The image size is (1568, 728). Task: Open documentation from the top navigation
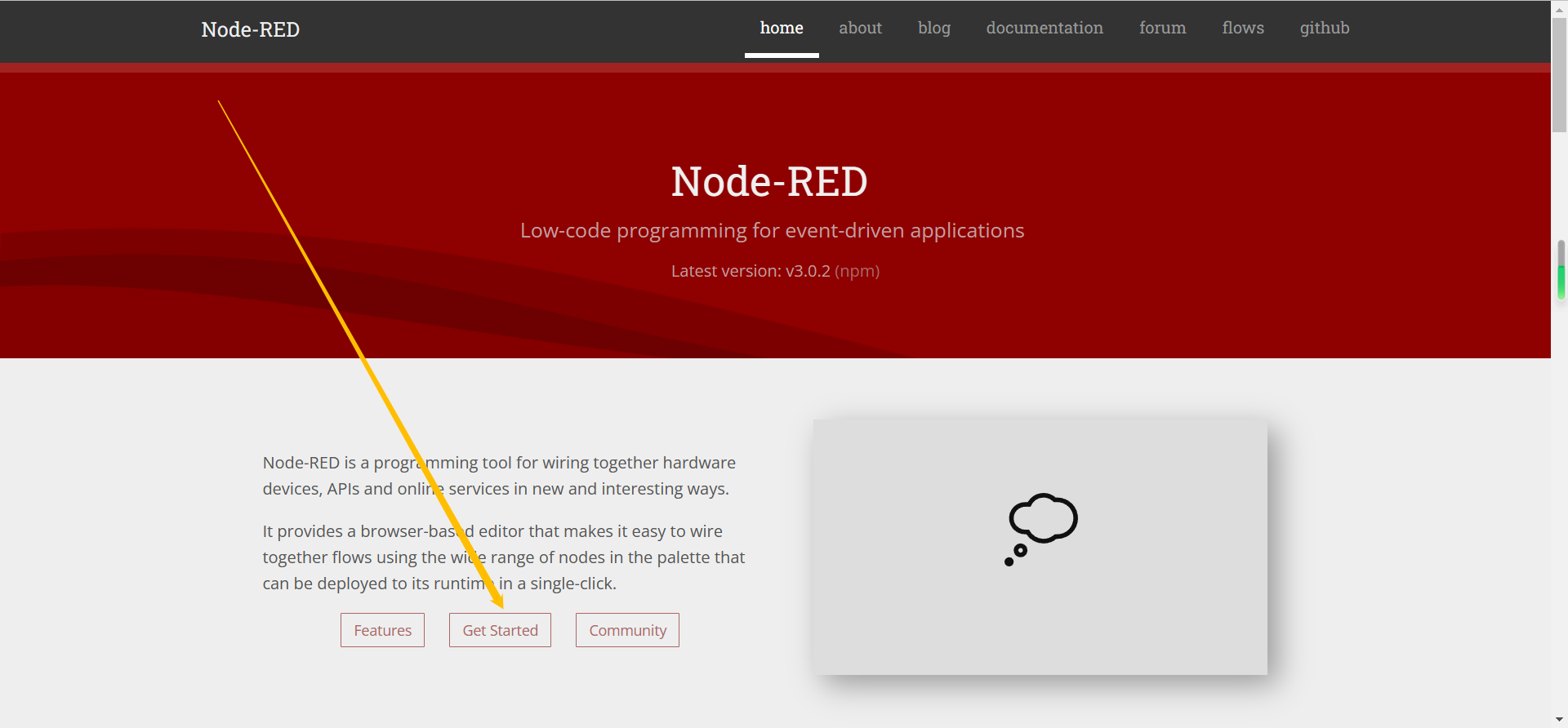[1045, 28]
